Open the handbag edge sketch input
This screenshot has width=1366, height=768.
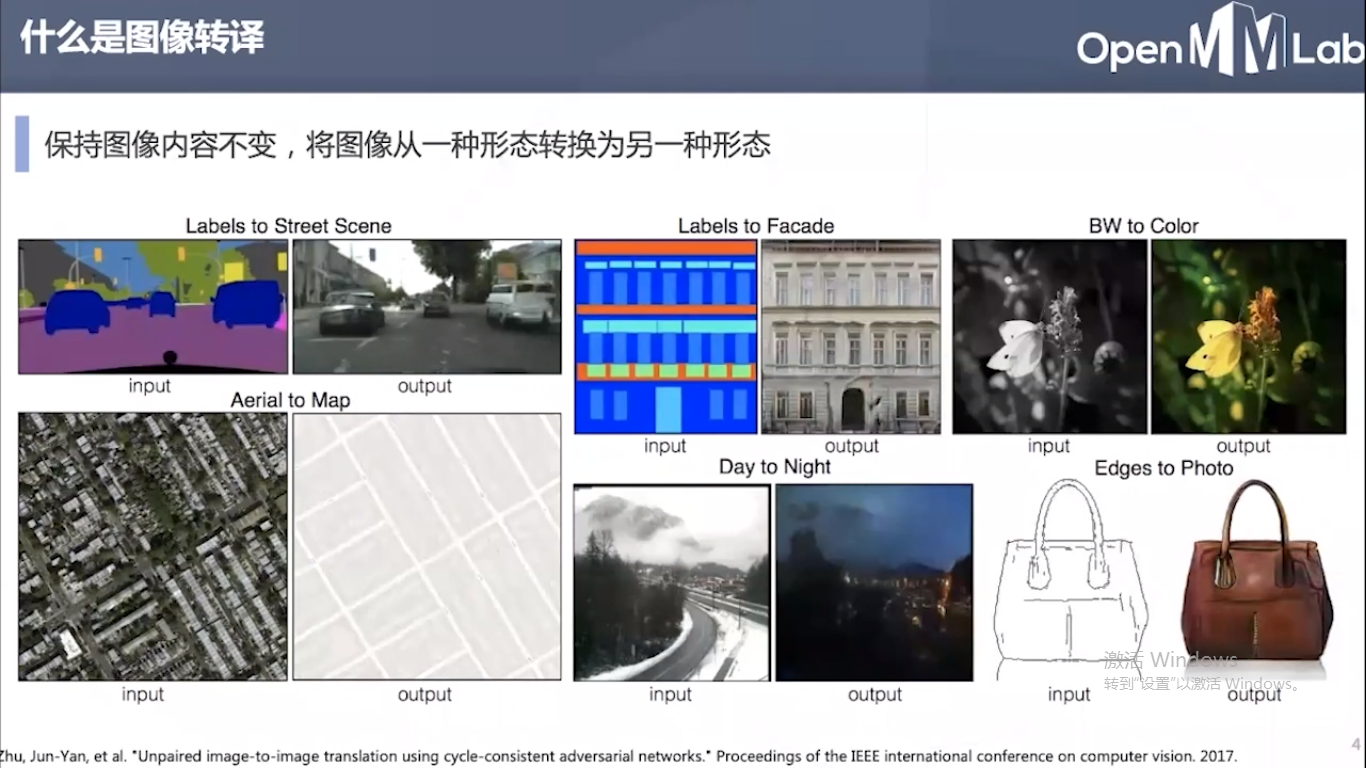pos(1069,579)
